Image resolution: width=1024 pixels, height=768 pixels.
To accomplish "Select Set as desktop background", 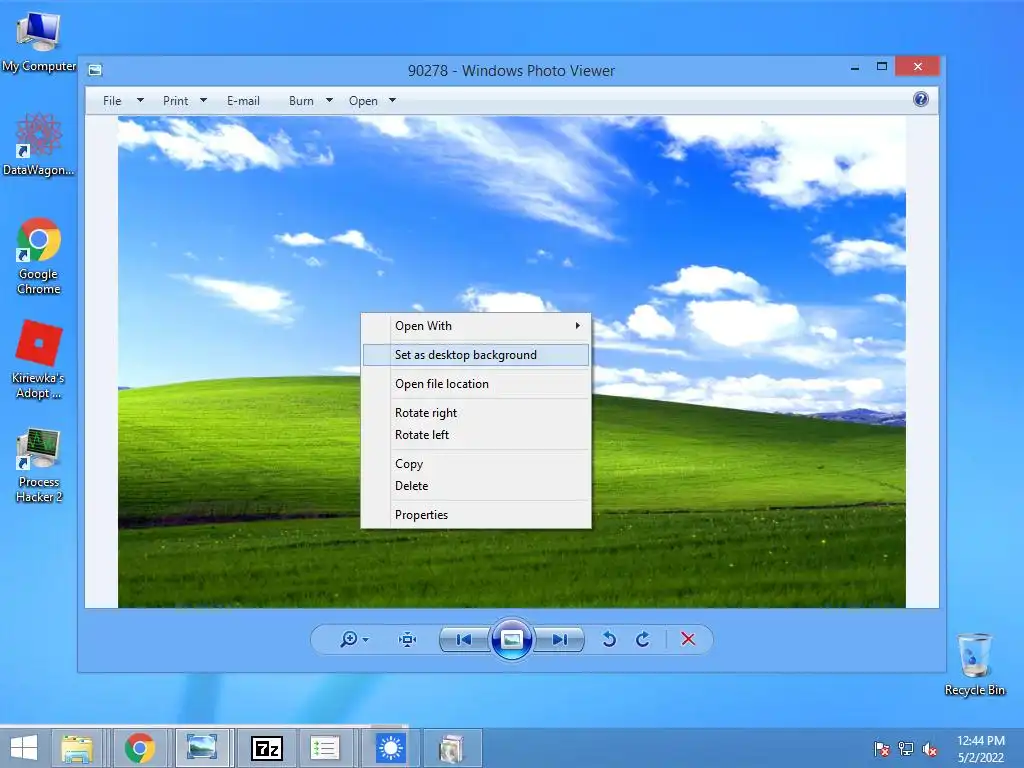I will pos(476,355).
